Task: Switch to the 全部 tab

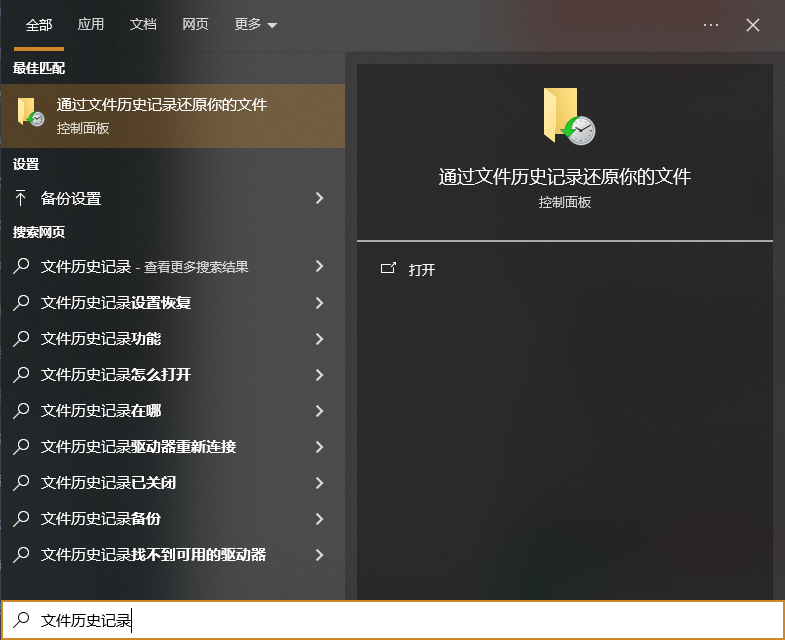Action: click(39, 25)
